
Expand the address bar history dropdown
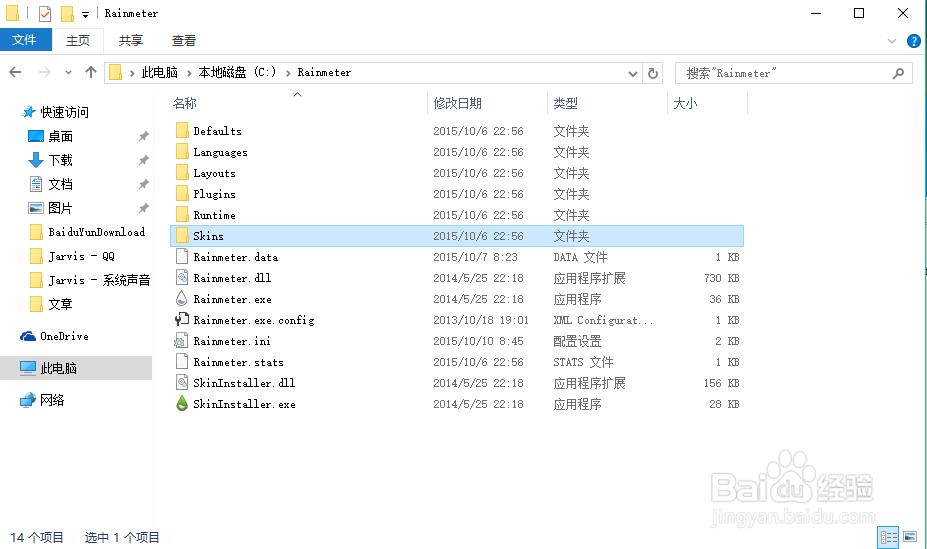(633, 73)
